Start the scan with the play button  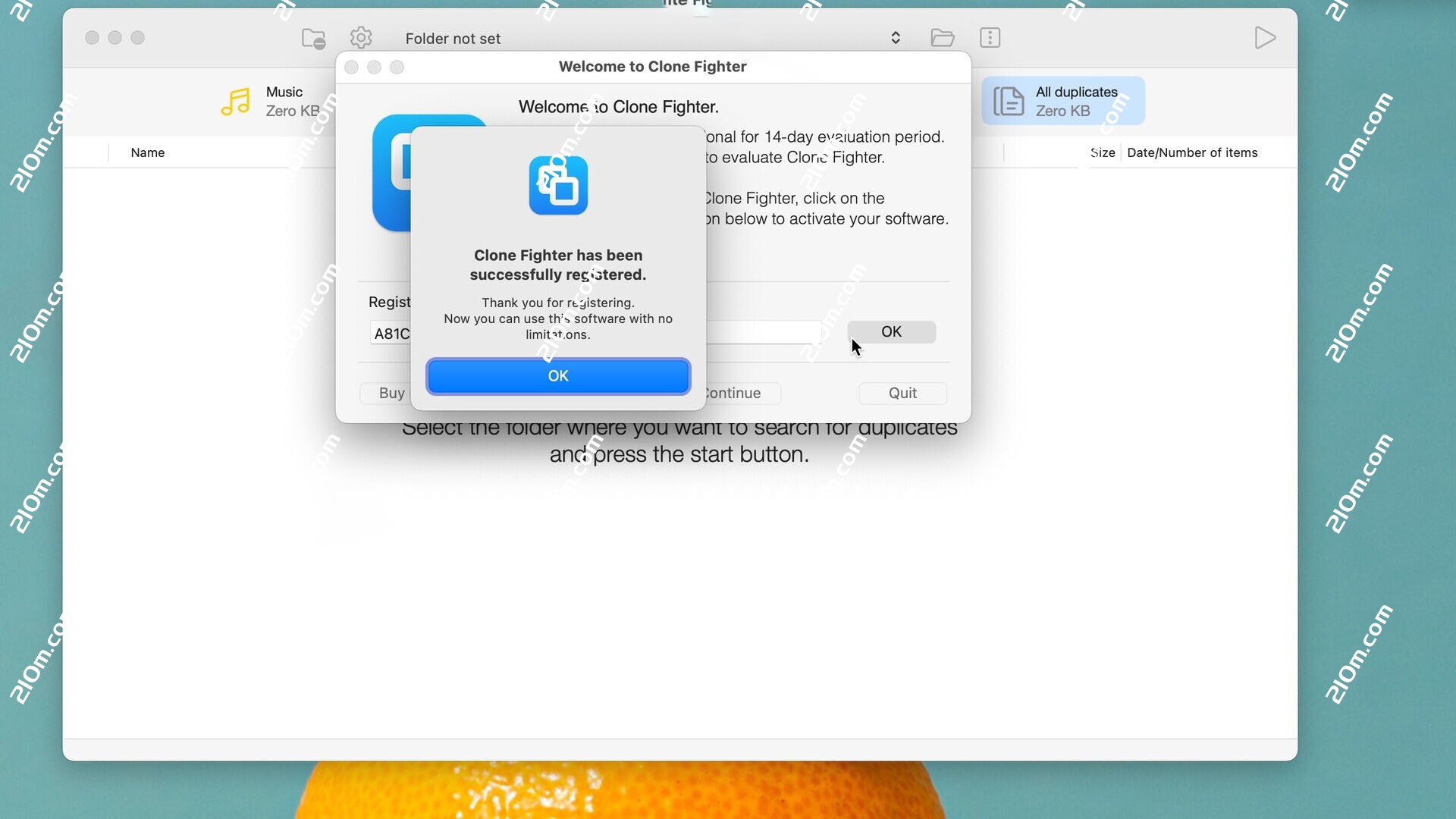[1265, 38]
